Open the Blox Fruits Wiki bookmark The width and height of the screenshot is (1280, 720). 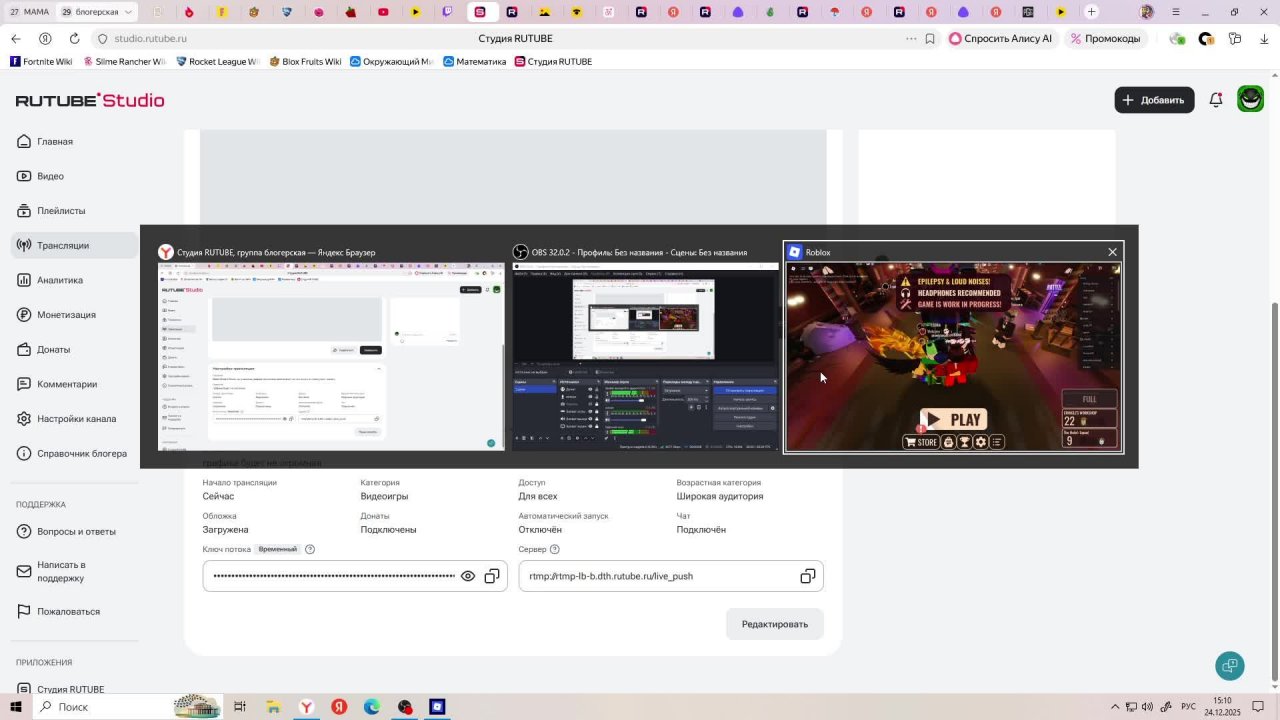[305, 62]
